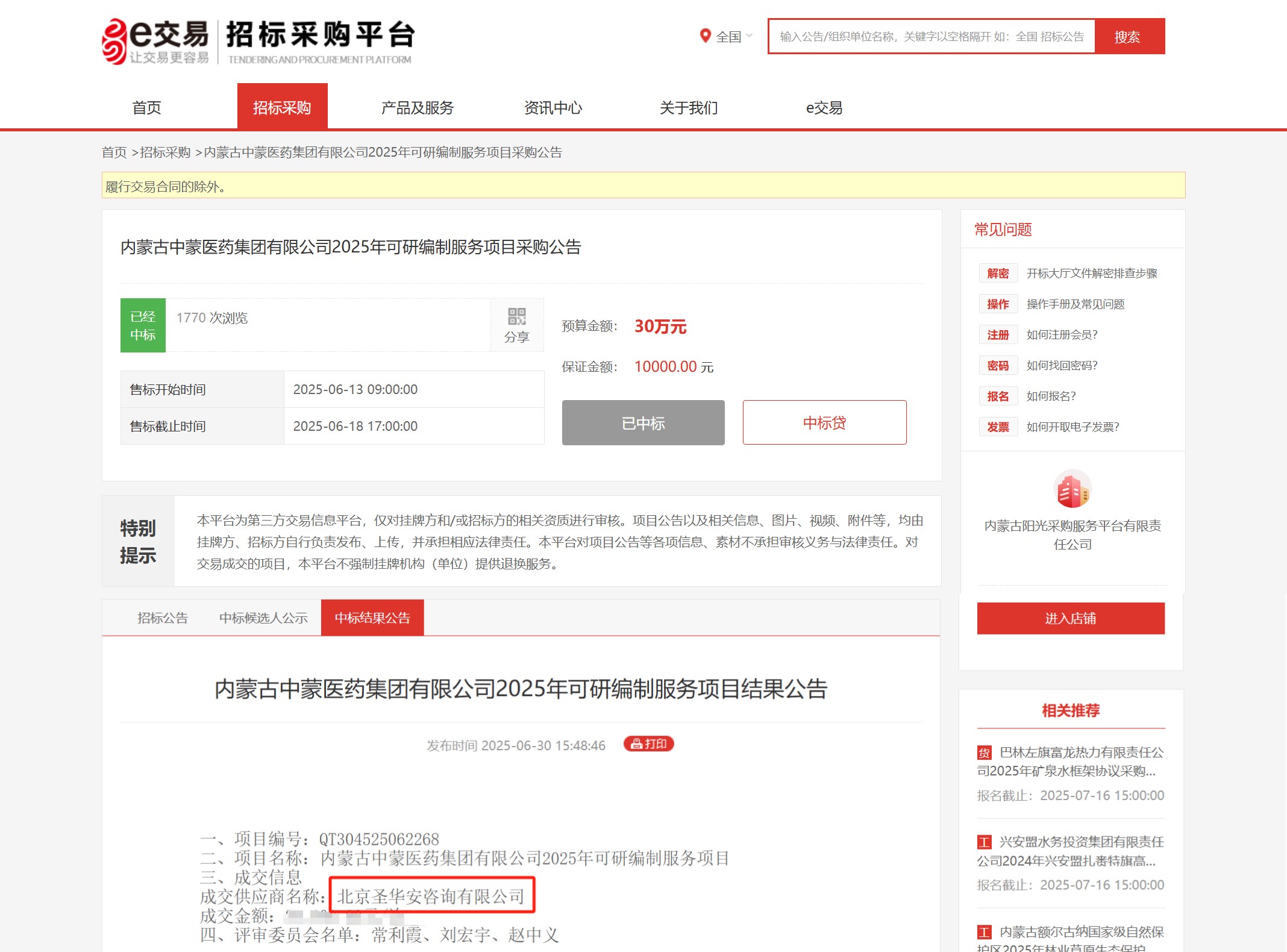The image size is (1287, 952).
Task: Click the 货 icon beside 巴林左旗富龙热力
Action: tap(984, 753)
